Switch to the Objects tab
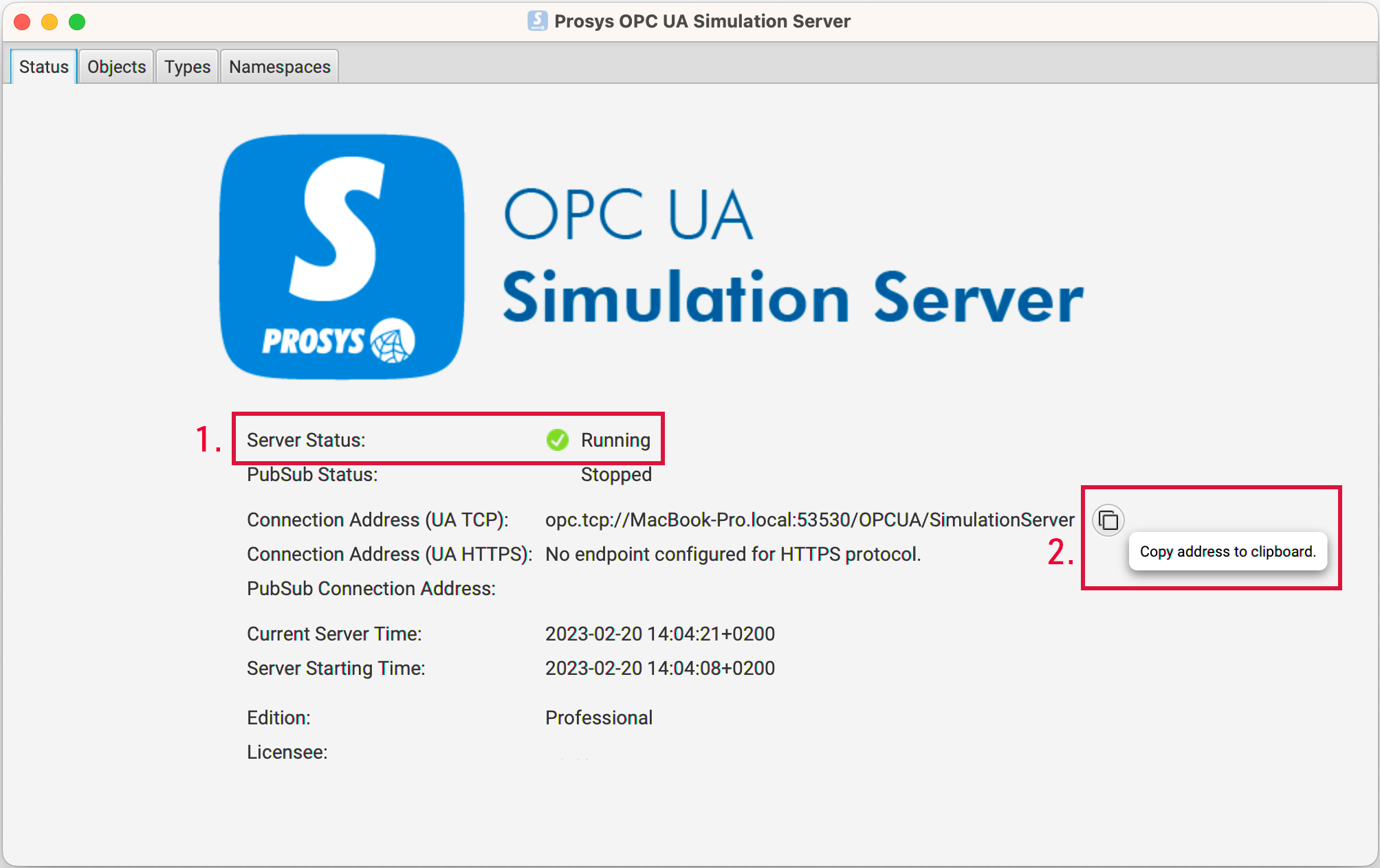 pos(116,67)
